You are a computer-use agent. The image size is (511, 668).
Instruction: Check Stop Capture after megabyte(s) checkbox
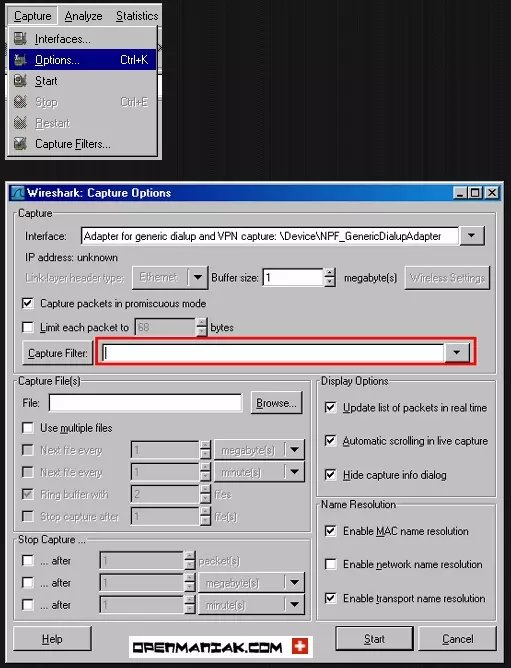28,582
